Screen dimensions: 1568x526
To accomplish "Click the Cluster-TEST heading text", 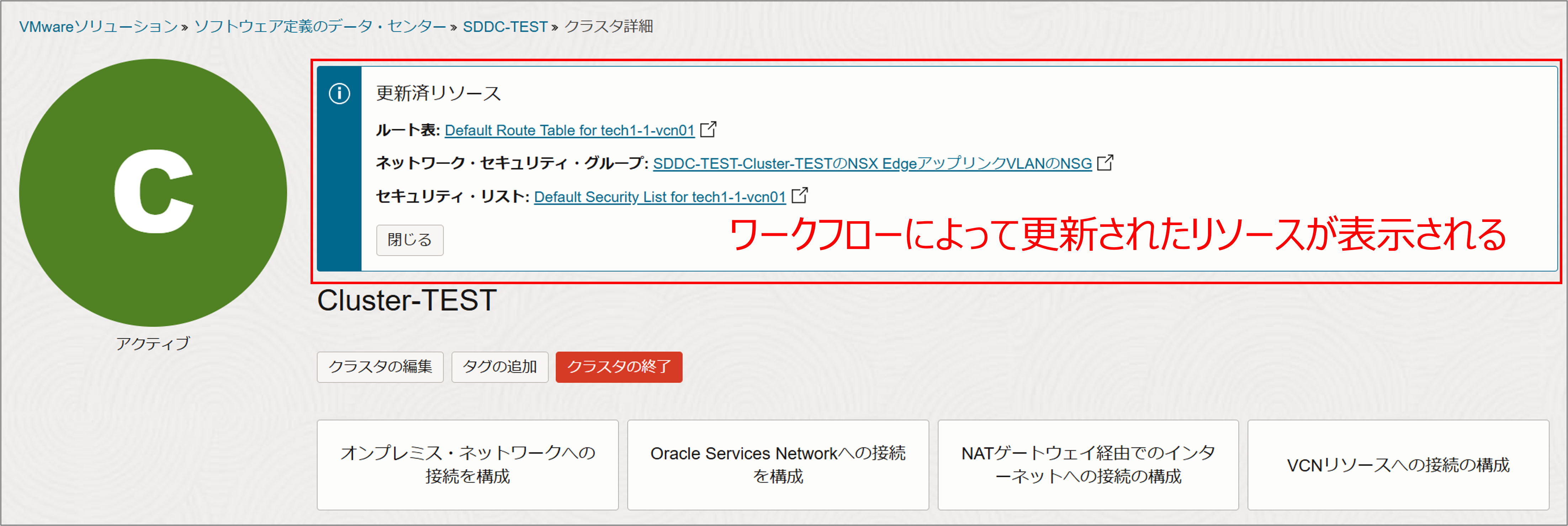I will 407,300.
